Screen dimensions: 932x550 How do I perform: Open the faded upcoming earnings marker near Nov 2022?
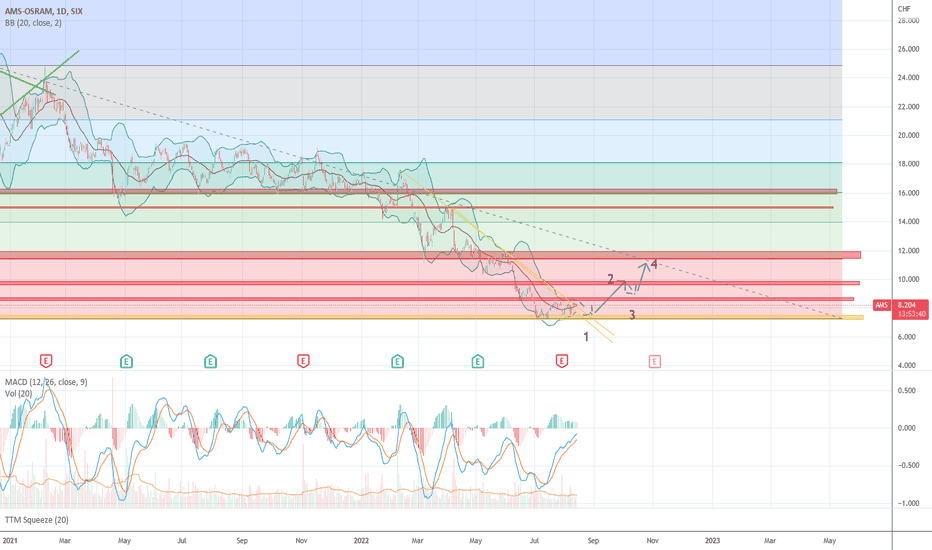(x=654, y=360)
